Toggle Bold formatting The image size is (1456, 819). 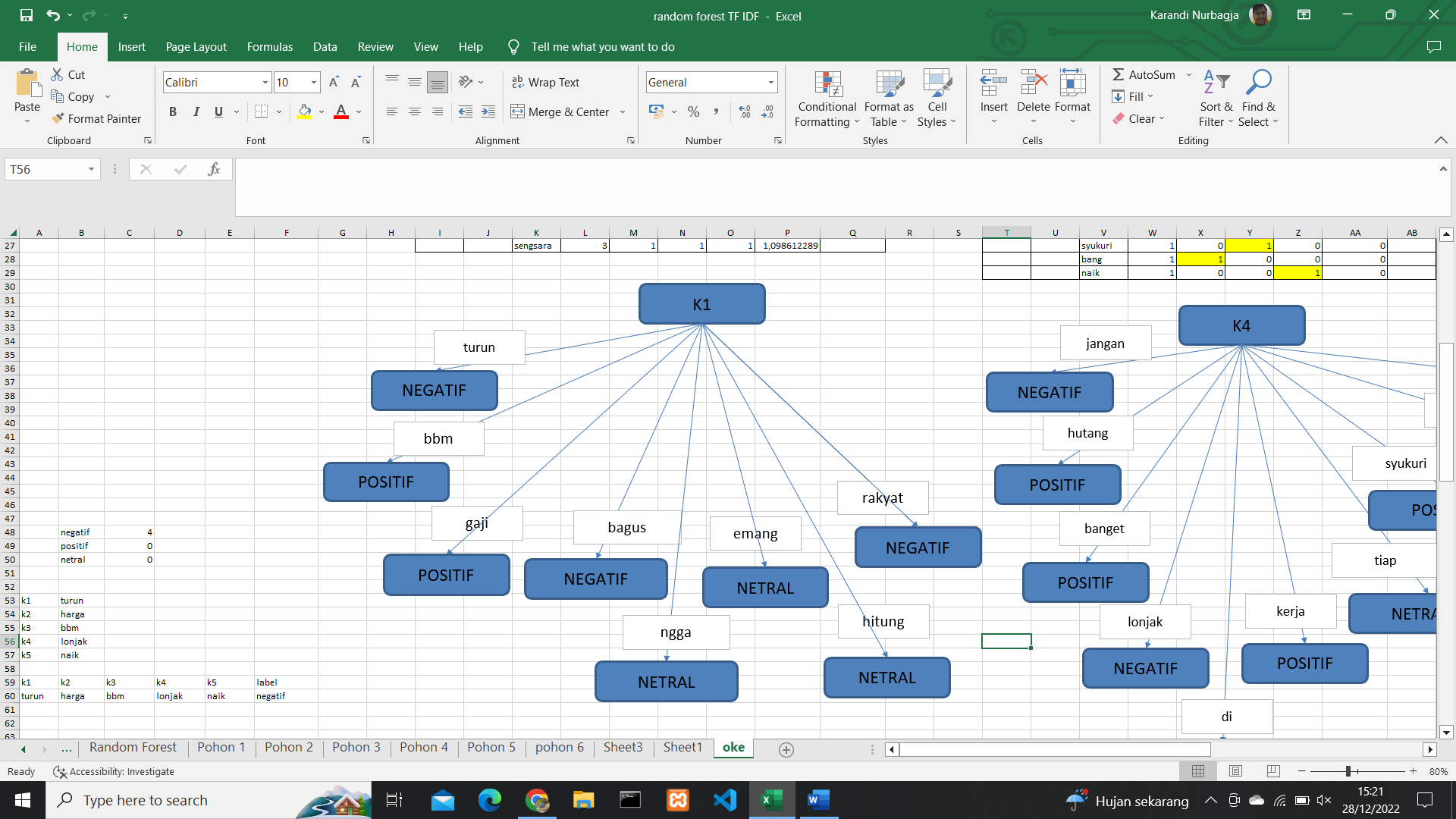173,111
